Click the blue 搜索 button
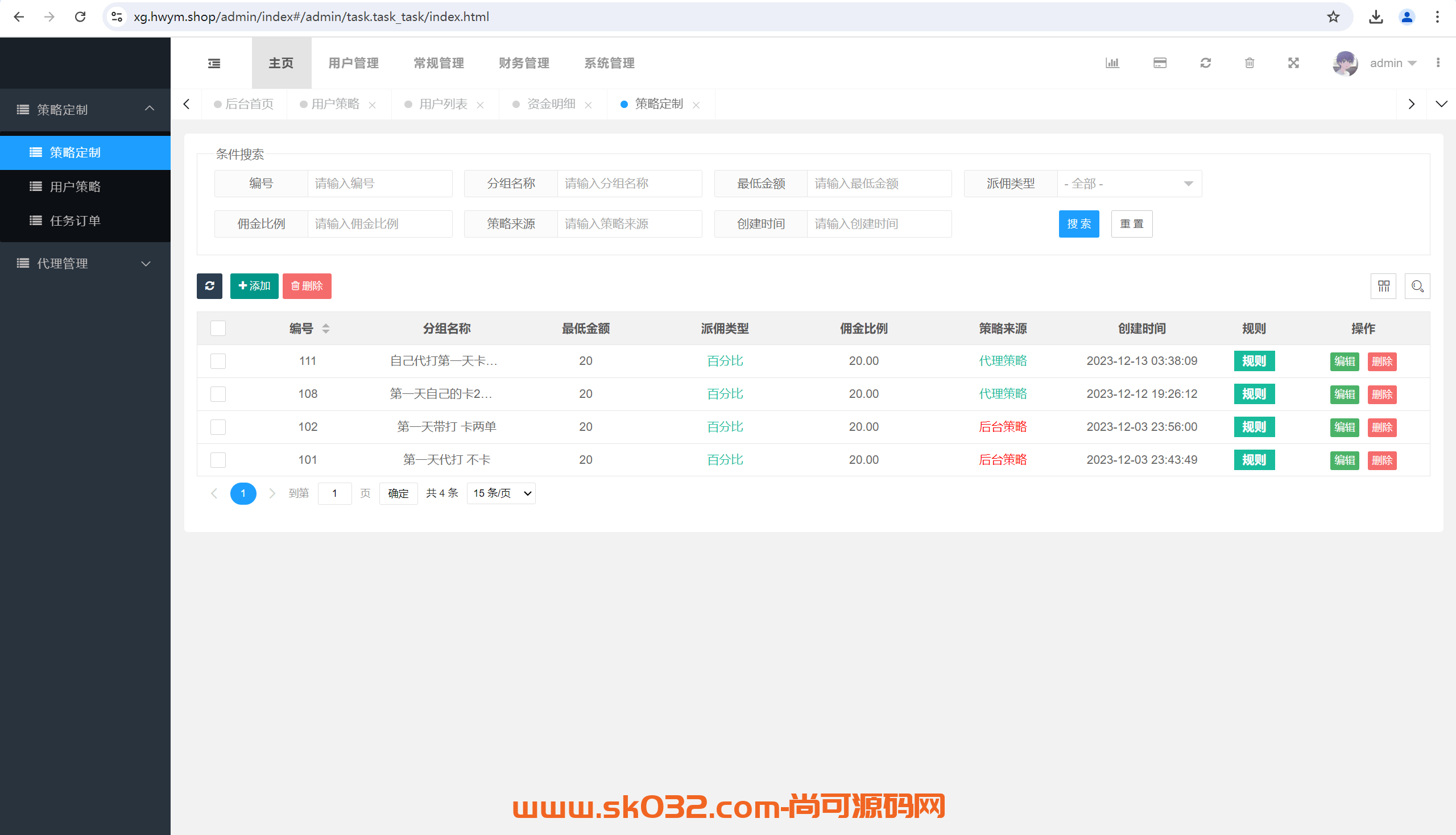Screen dimensions: 1456x835 pyautogui.click(x=1078, y=223)
